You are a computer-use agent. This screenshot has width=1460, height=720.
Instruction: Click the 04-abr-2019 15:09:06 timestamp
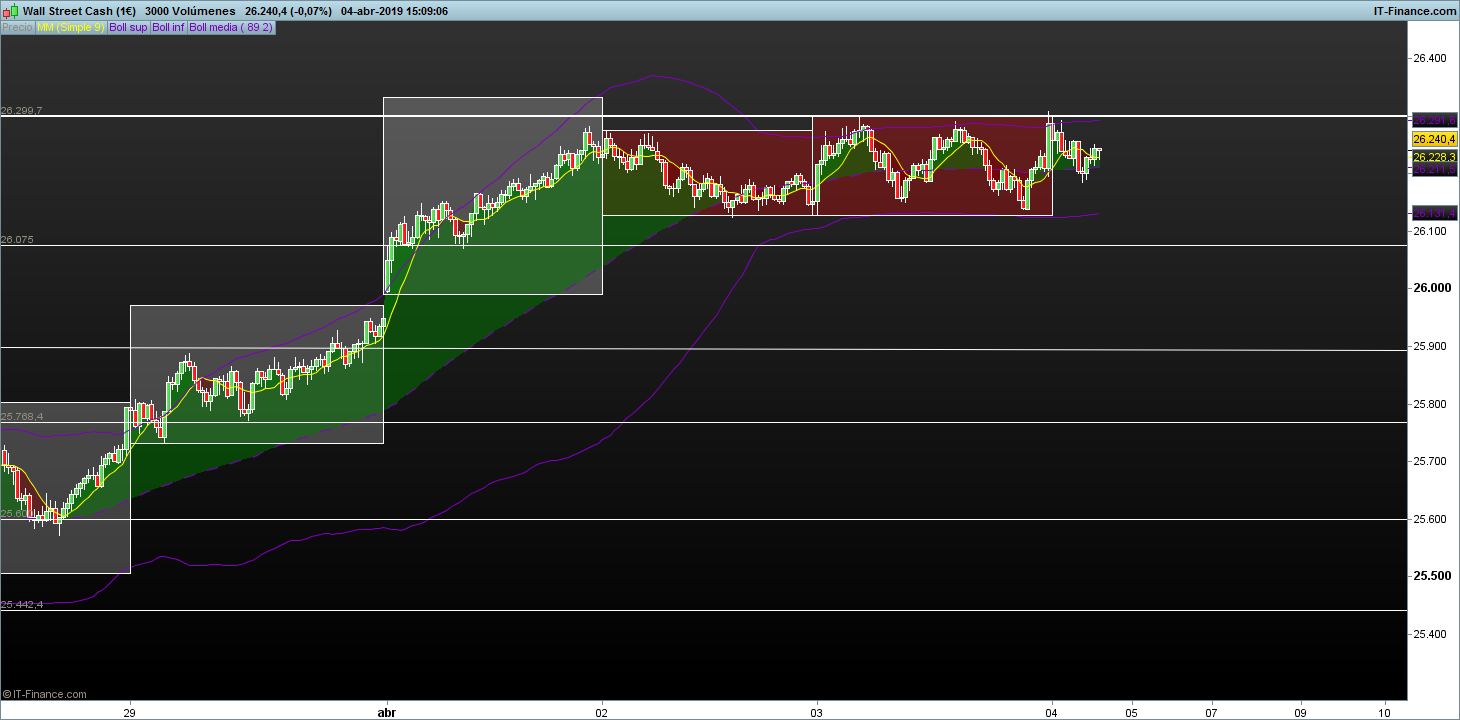(394, 11)
